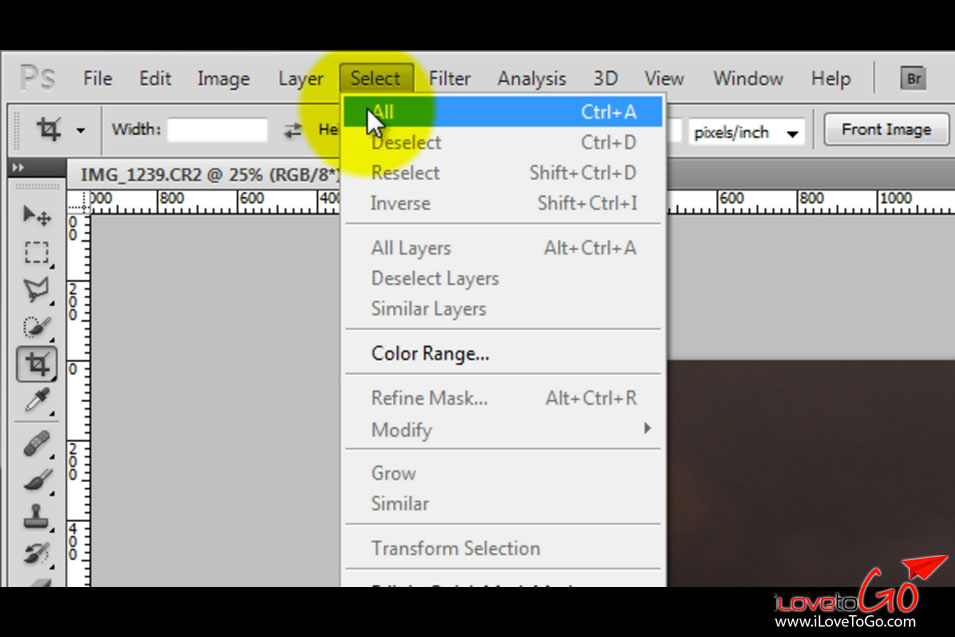This screenshot has width=955, height=637.
Task: Select the Polygonal Lasso tool
Action: [x=37, y=290]
